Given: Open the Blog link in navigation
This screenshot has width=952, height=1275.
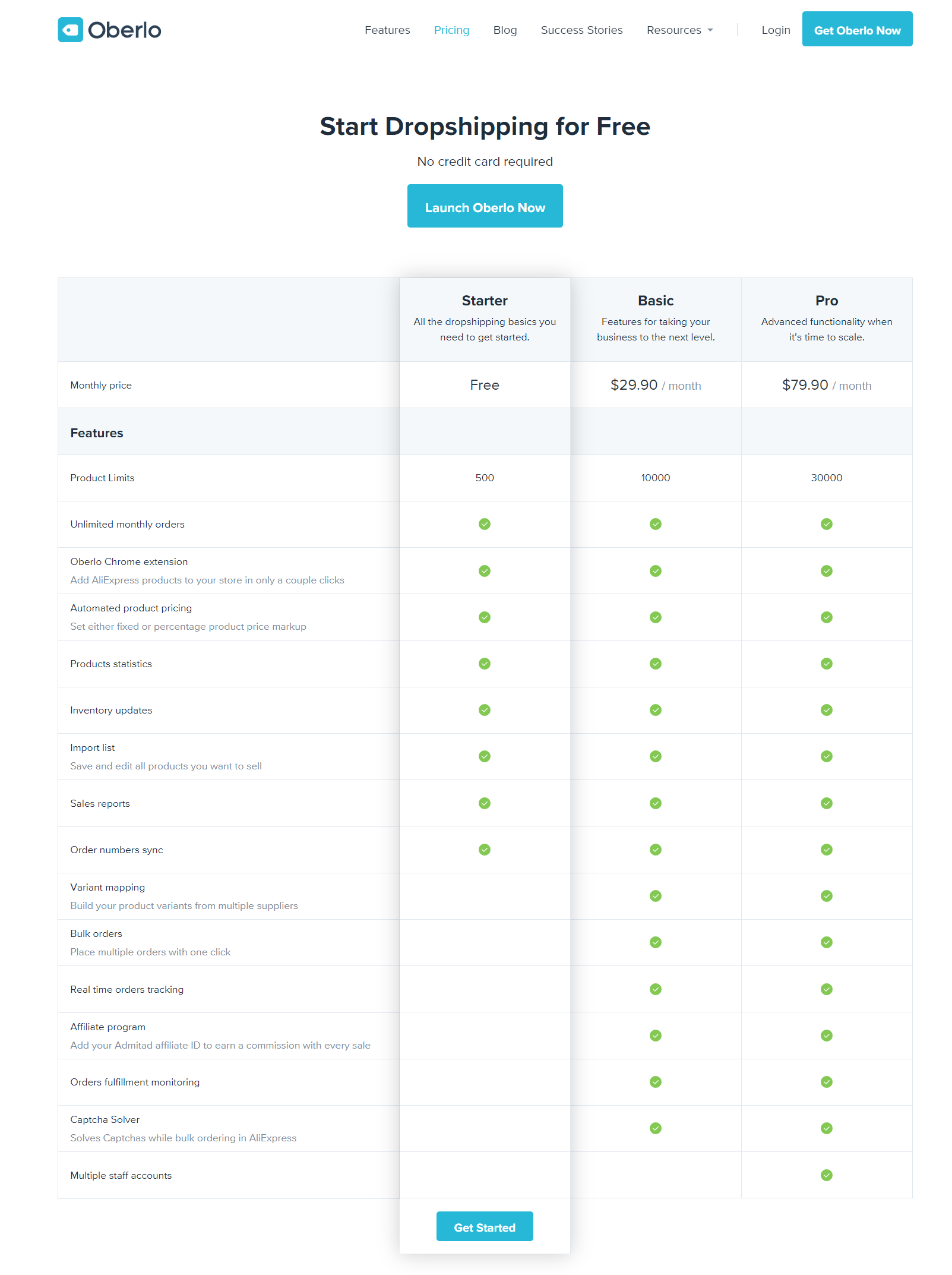Looking at the screenshot, I should tap(505, 30).
